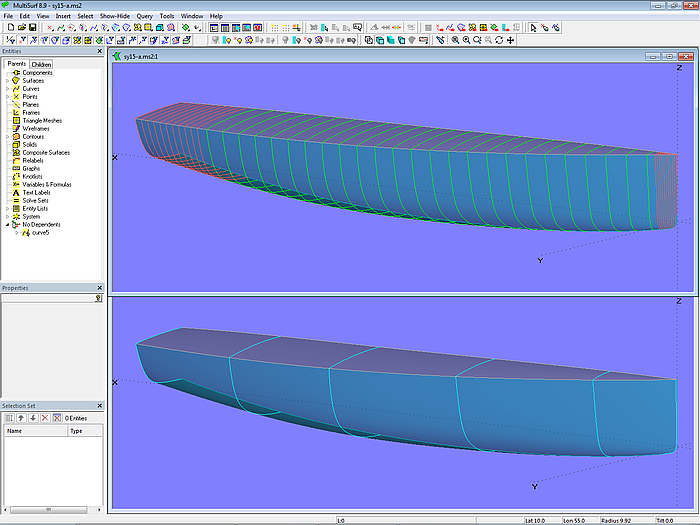This screenshot has height=525, width=700.
Task: Expand the Surfaces tree node
Action: [x=7, y=81]
